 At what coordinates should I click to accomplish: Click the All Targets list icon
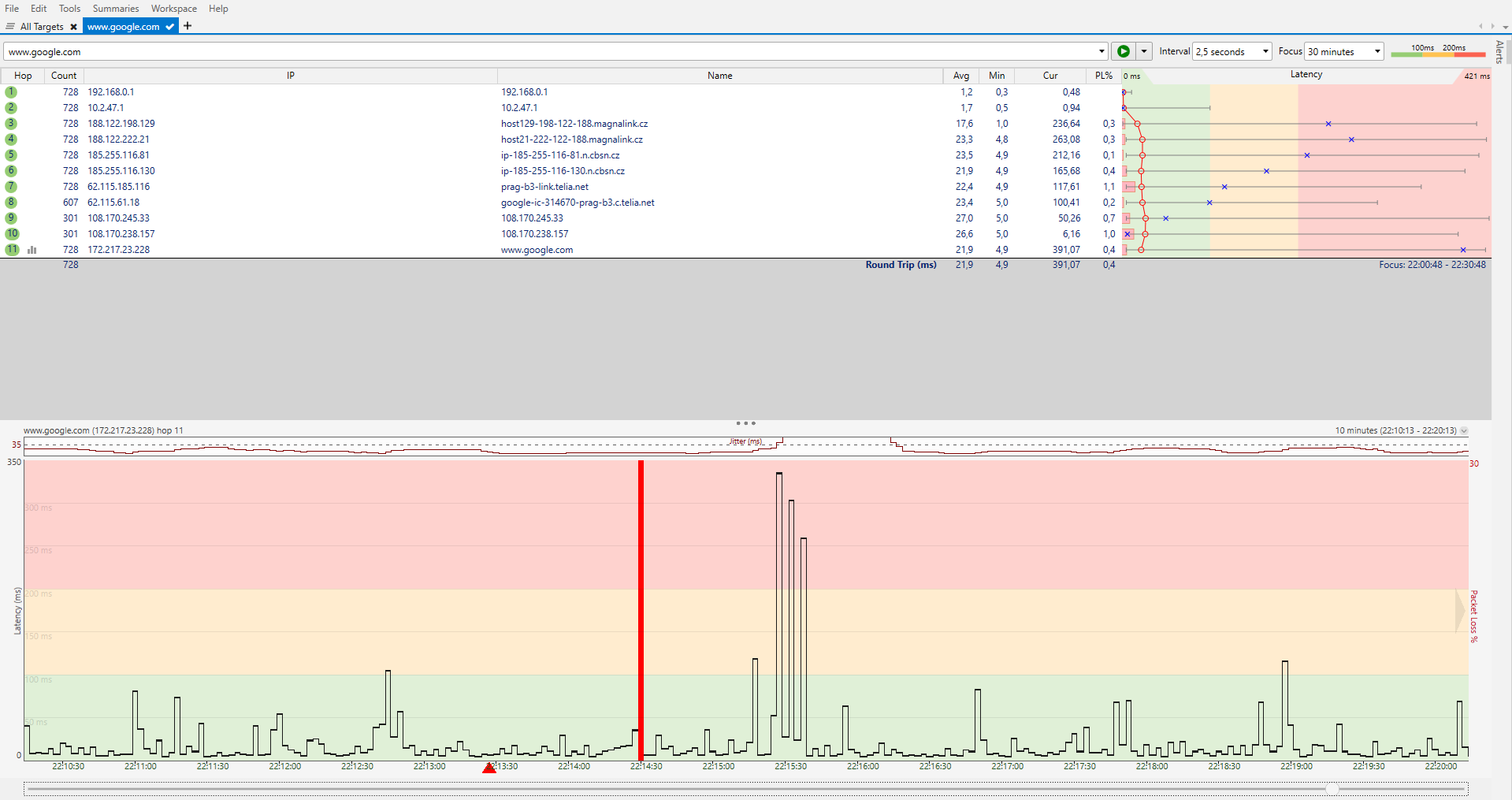tap(10, 27)
